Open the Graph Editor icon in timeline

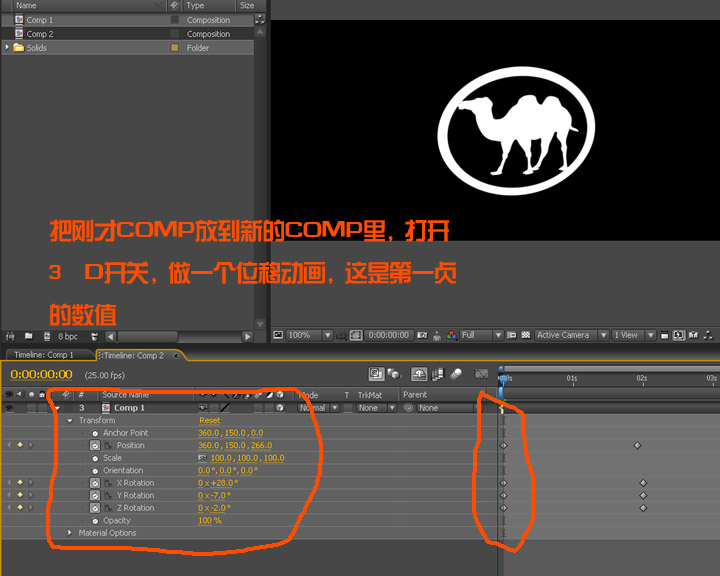(x=481, y=374)
